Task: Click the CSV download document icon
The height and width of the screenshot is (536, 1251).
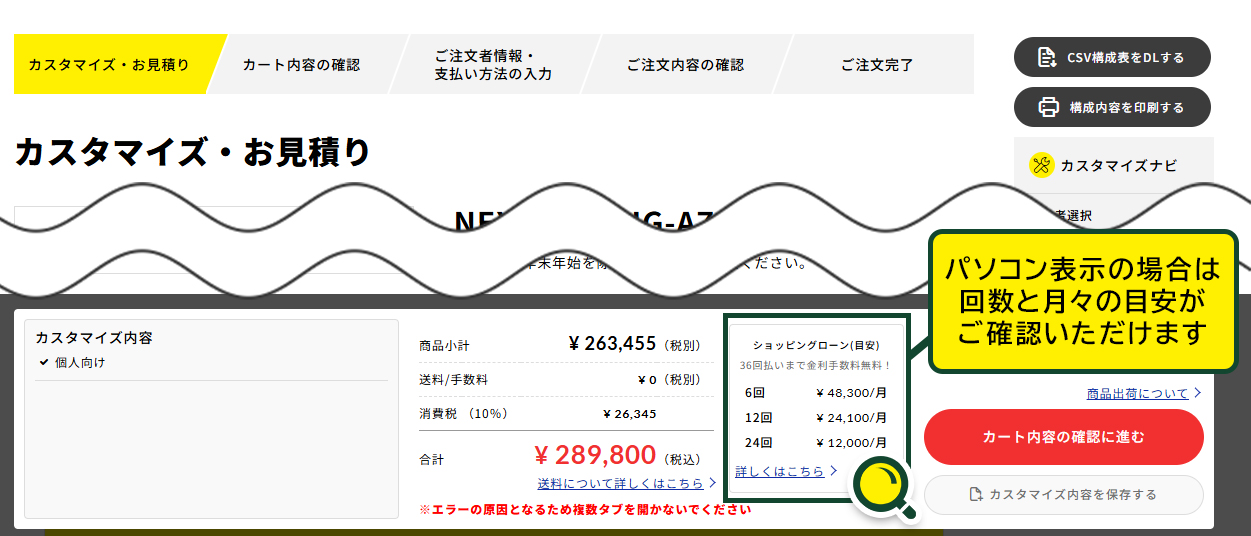Action: pyautogui.click(x=1047, y=57)
